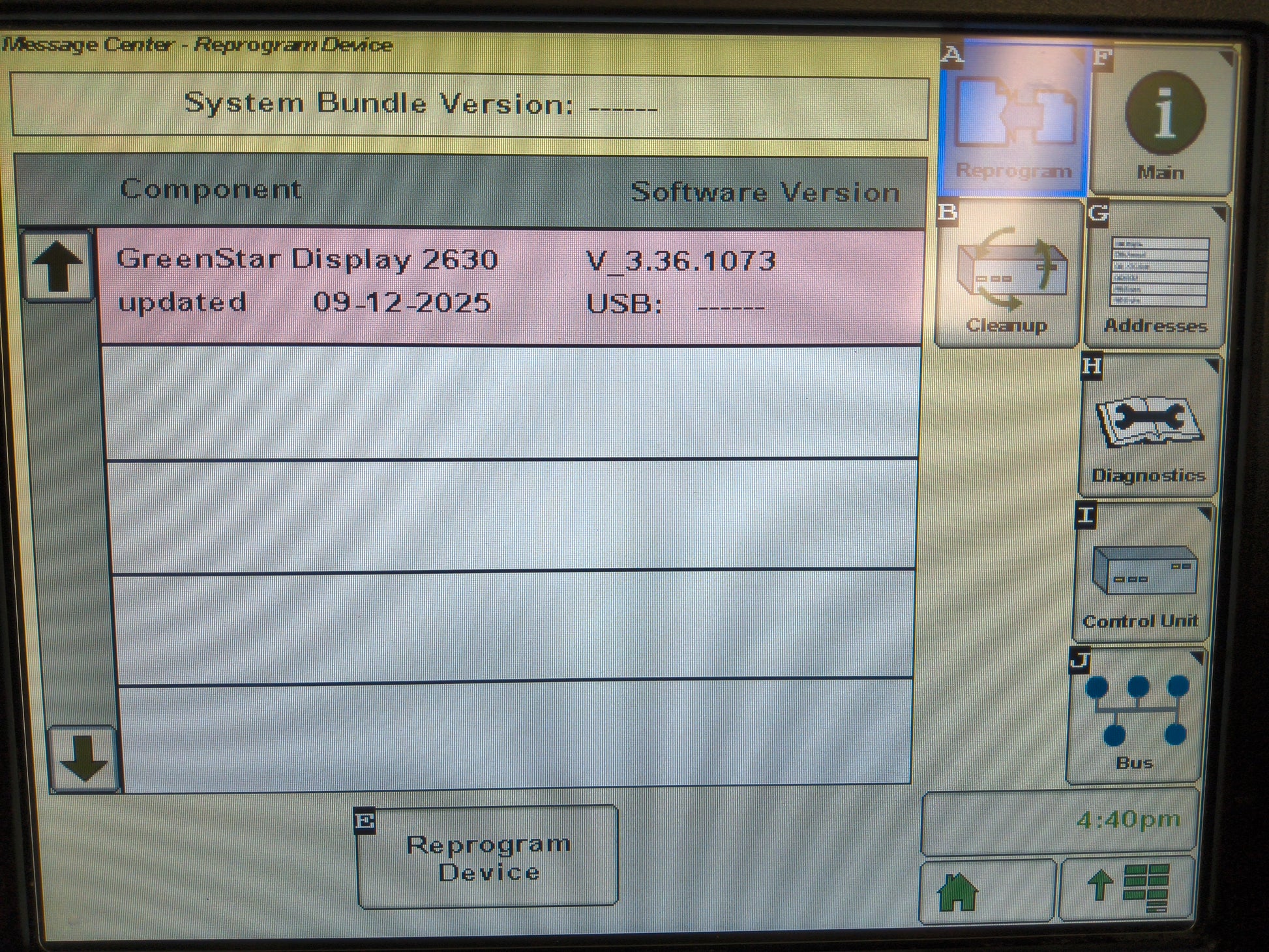The image size is (1269, 952).
Task: Select the GreenStar Display 2630 row
Action: coord(511,286)
